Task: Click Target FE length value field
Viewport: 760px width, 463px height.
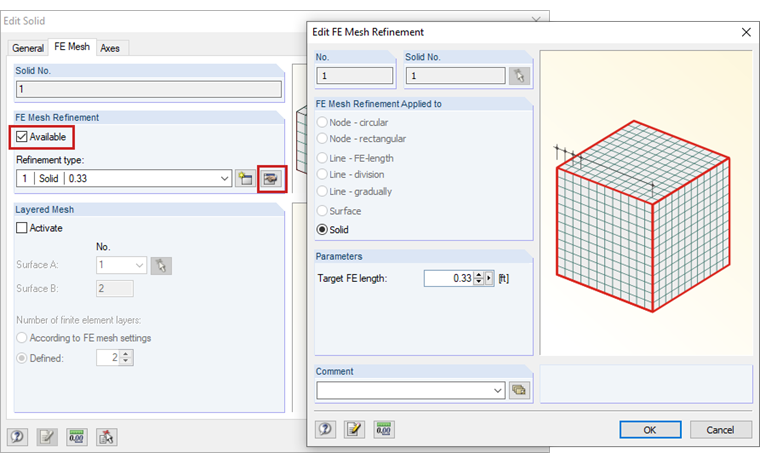Action: tap(449, 278)
